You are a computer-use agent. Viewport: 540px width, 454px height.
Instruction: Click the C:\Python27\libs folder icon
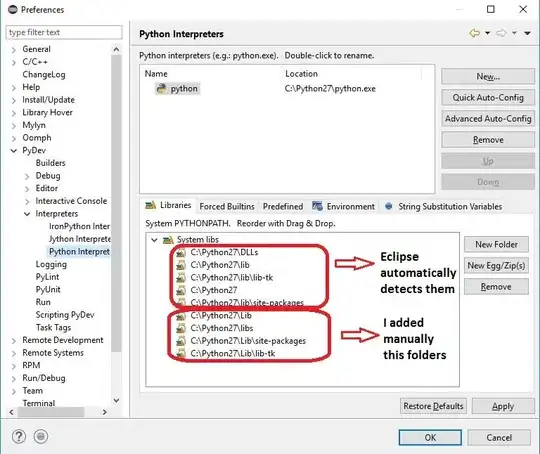[181, 329]
